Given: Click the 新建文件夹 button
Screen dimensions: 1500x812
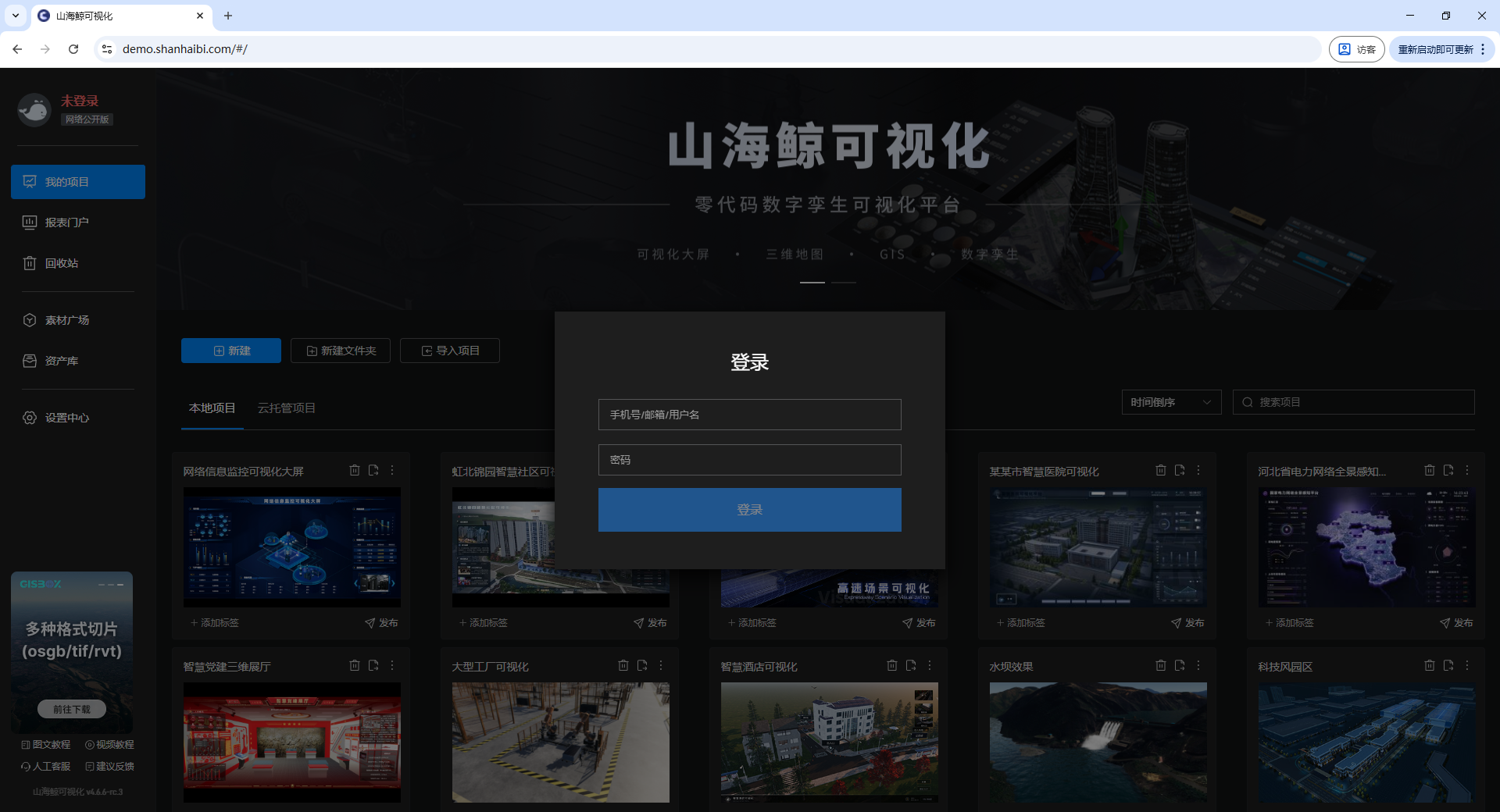Looking at the screenshot, I should pos(341,351).
